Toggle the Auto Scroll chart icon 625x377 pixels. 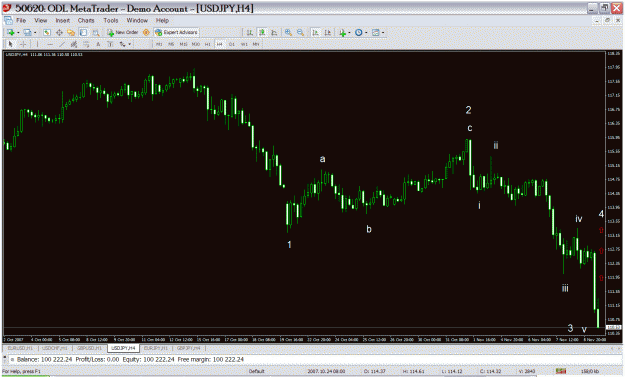tap(315, 33)
